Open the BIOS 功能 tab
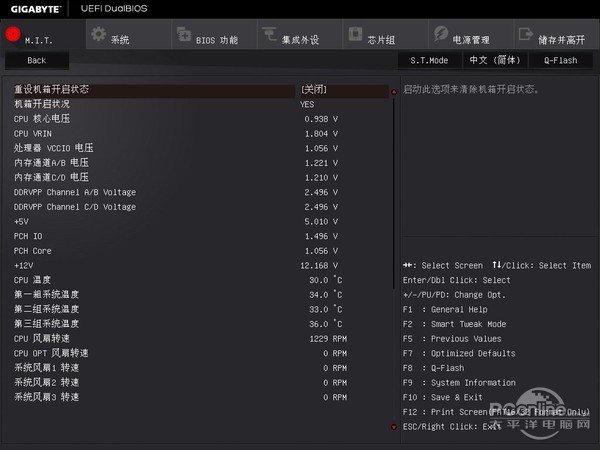600x450 pixels. tap(214, 34)
